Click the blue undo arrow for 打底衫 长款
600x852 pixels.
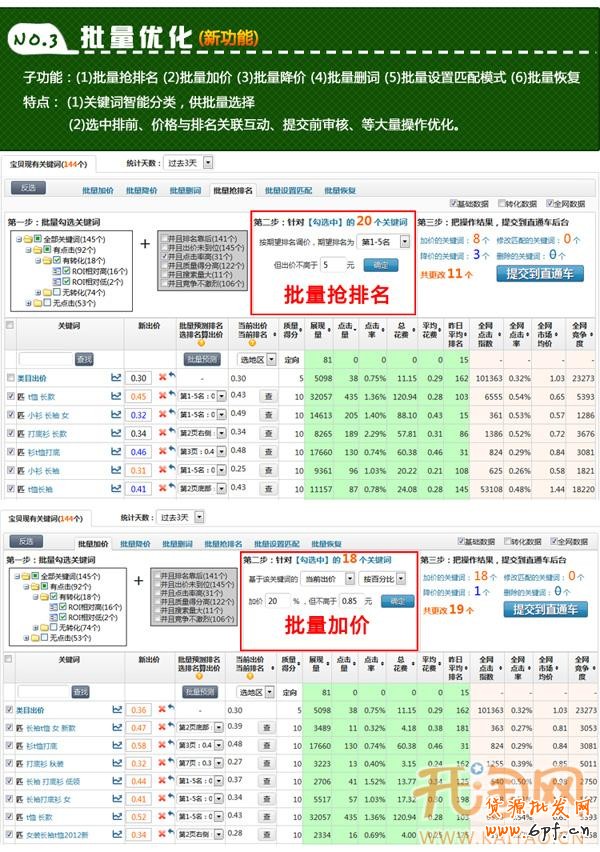172,434
